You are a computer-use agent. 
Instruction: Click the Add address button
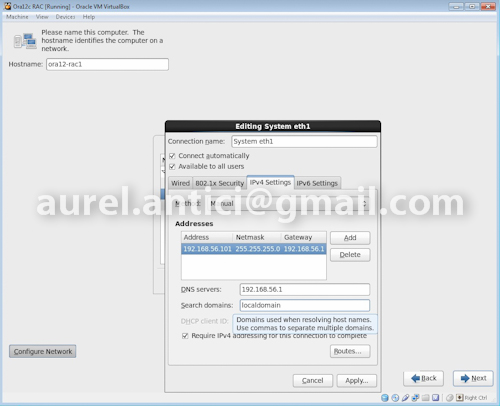[350, 238]
